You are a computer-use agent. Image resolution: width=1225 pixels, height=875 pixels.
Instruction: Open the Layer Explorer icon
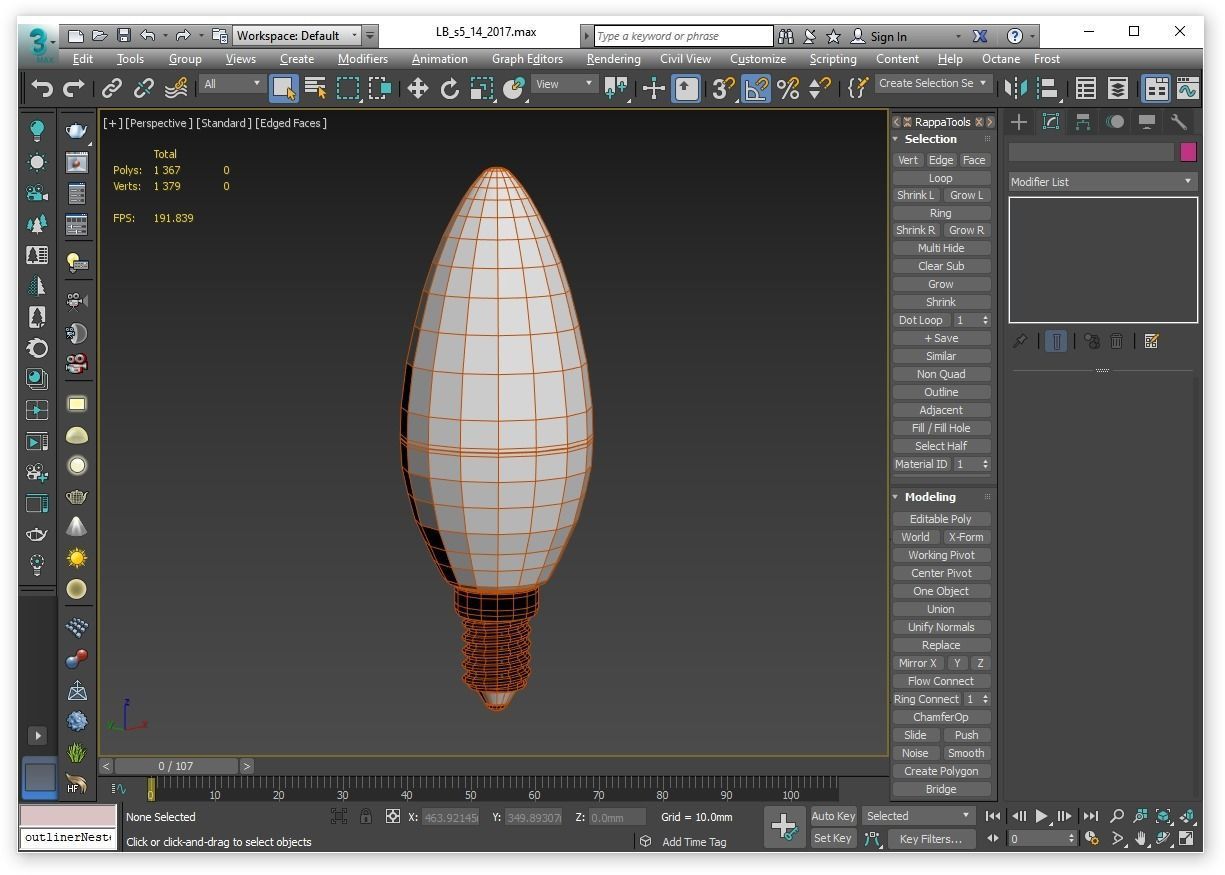click(1118, 88)
